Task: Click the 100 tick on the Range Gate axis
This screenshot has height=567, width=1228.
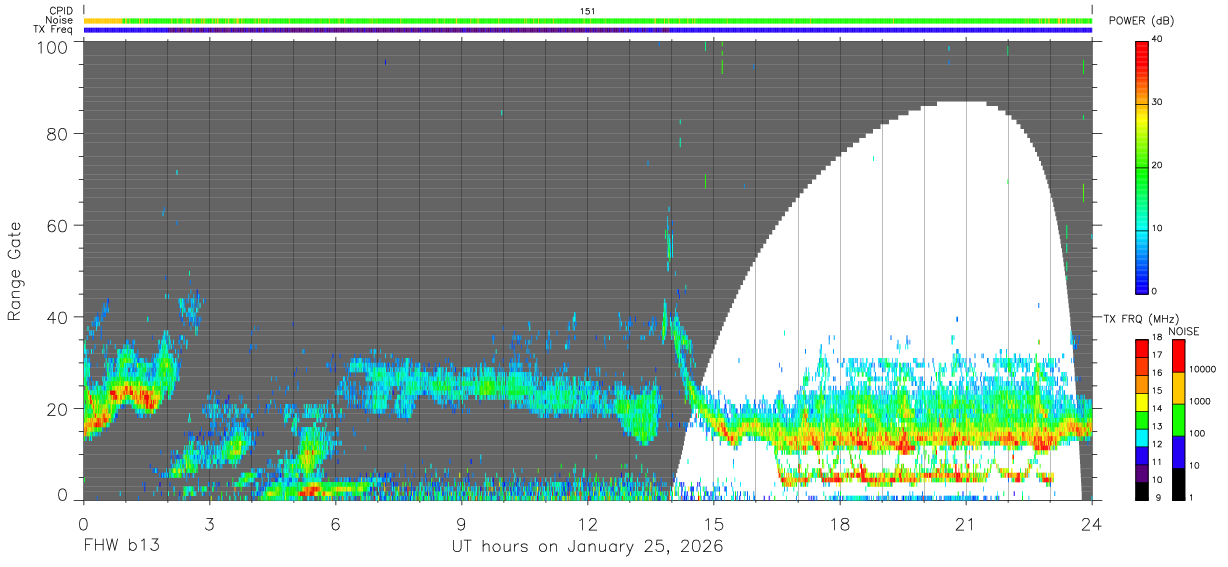Action: tap(50, 46)
